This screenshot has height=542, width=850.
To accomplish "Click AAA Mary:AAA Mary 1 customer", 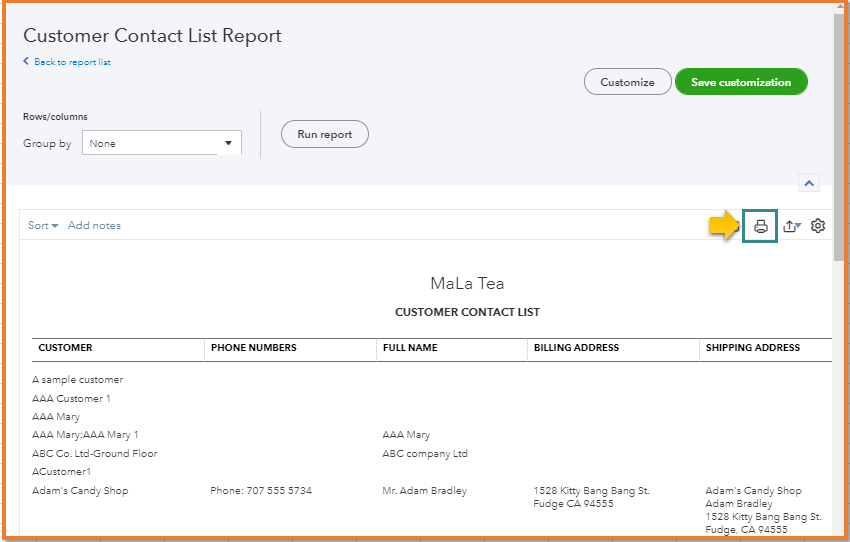I will 85,435.
